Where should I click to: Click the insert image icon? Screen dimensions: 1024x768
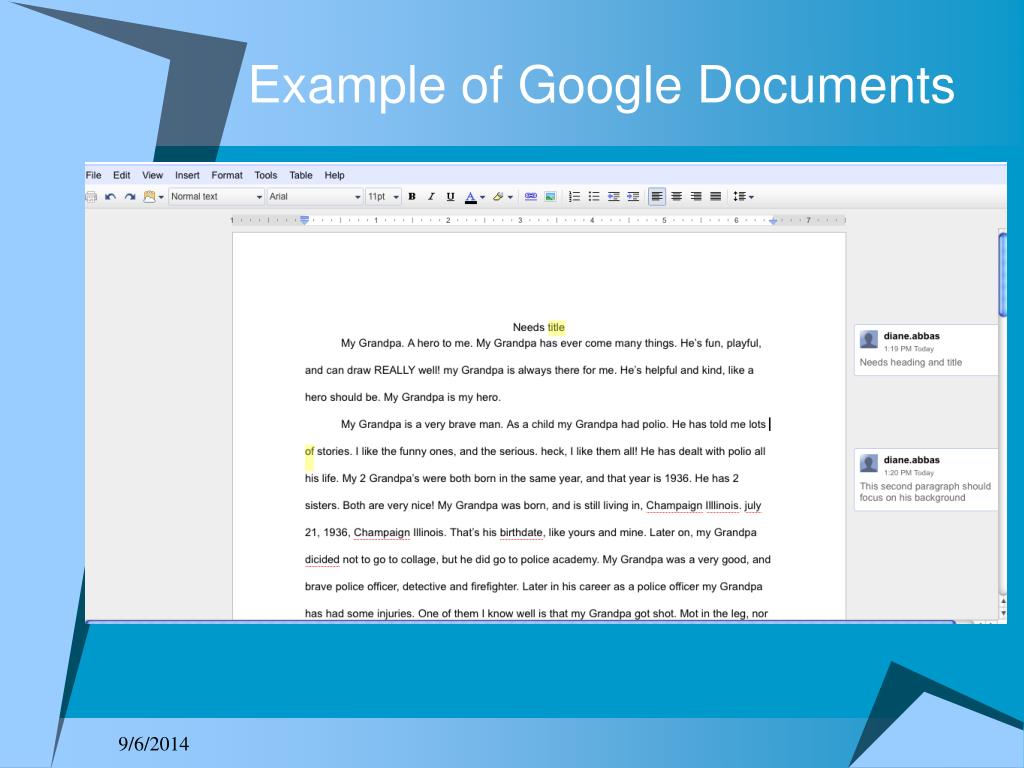click(x=551, y=197)
